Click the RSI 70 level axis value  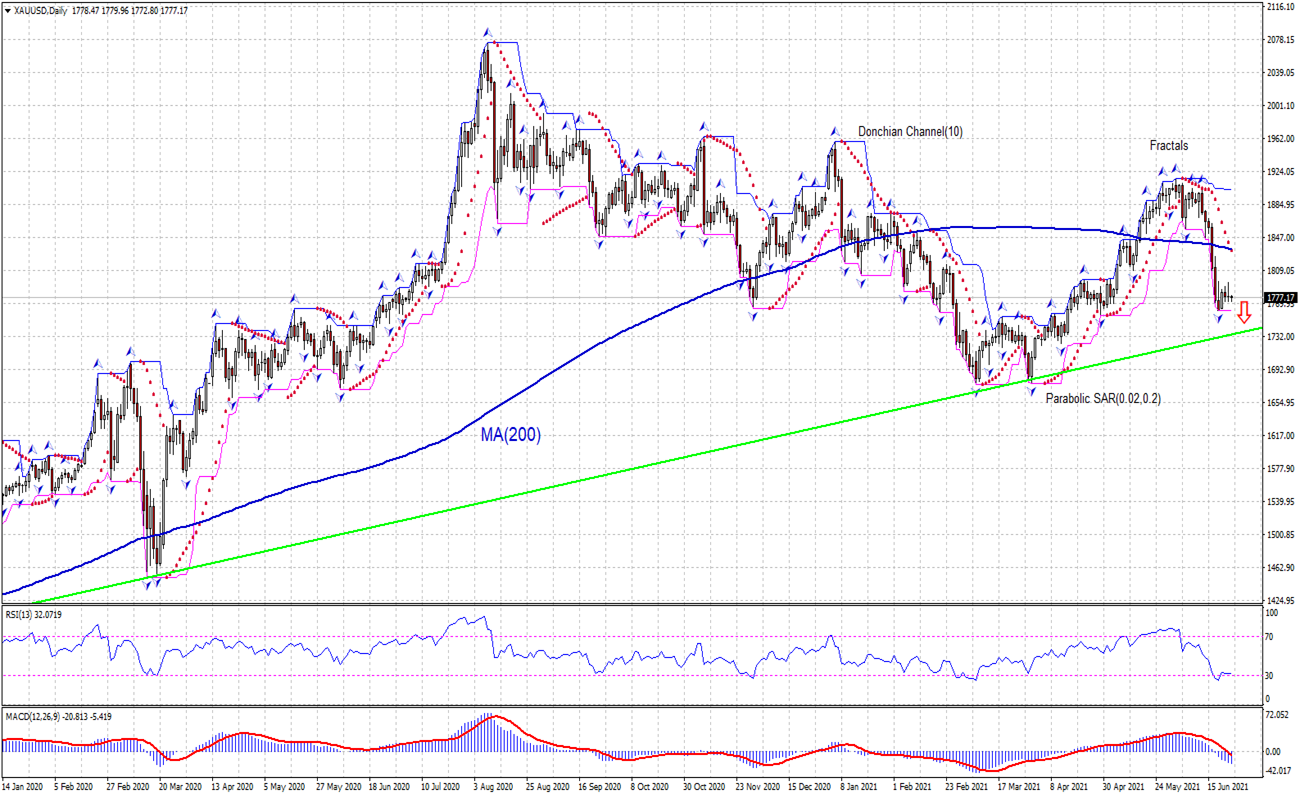(1270, 636)
